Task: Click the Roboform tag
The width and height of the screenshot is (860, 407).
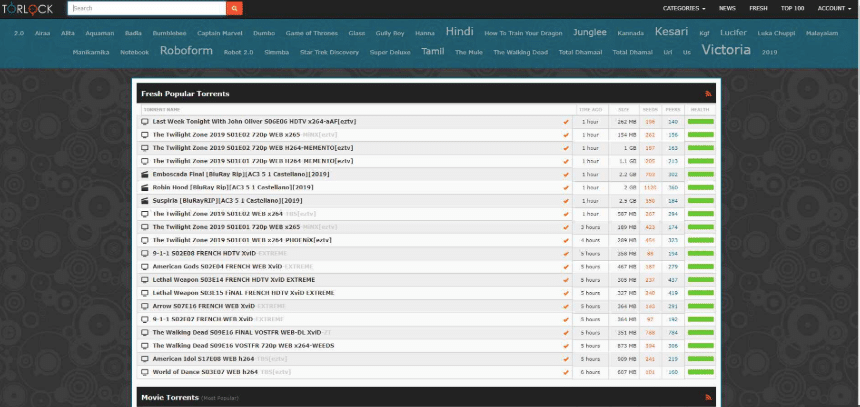Action: tap(186, 50)
